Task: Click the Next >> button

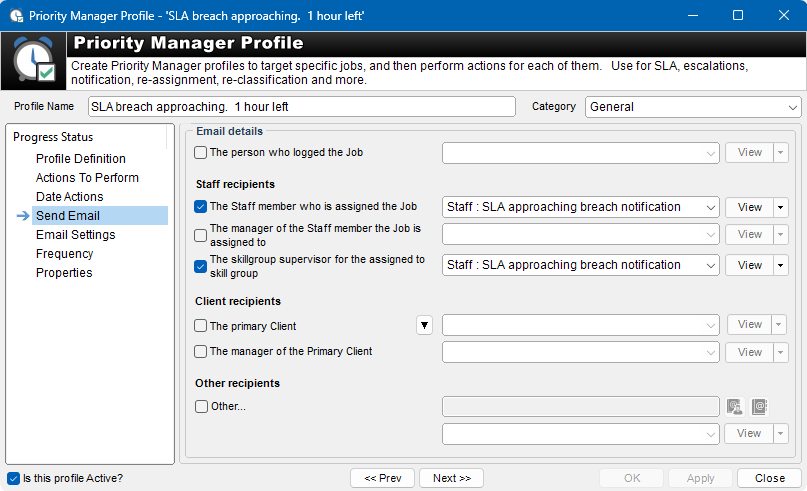Action: click(x=451, y=478)
